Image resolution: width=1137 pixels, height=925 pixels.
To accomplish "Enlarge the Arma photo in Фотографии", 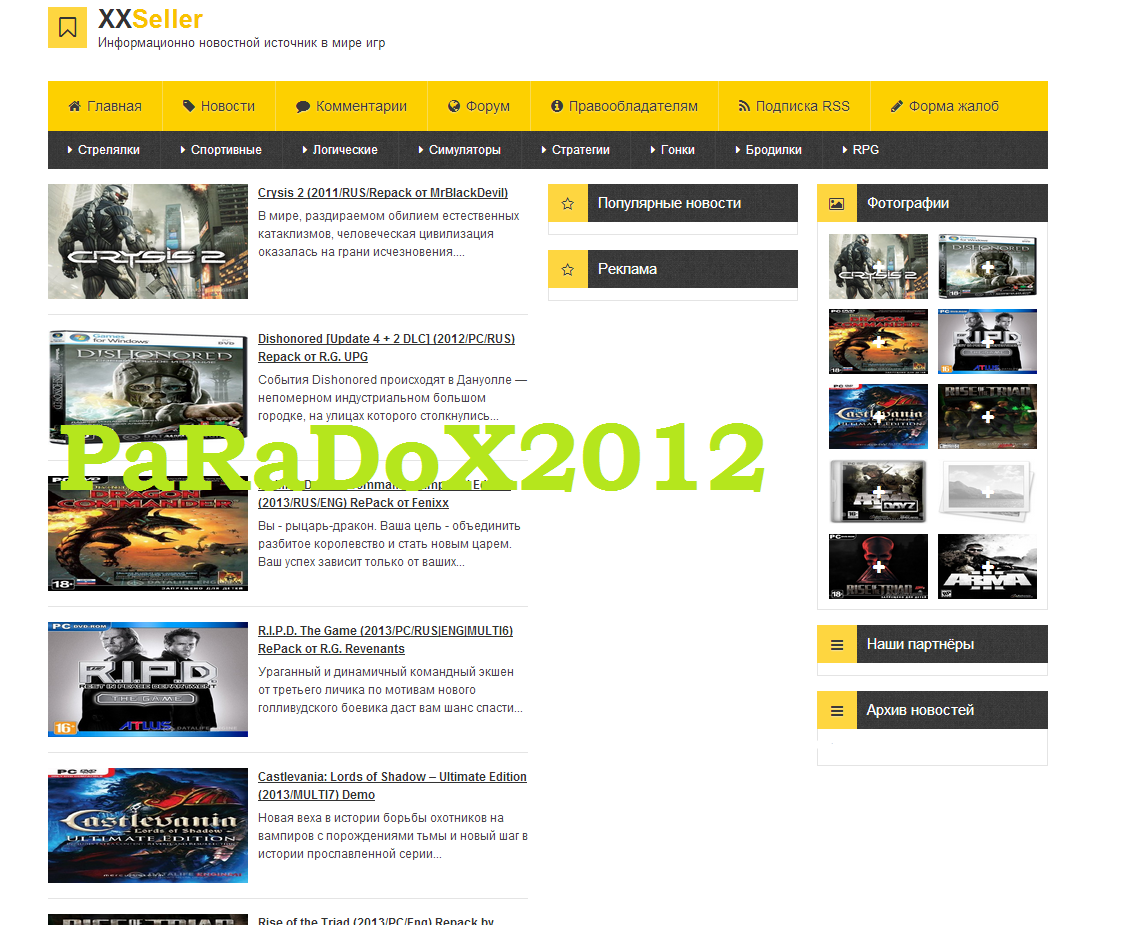I will [988, 567].
